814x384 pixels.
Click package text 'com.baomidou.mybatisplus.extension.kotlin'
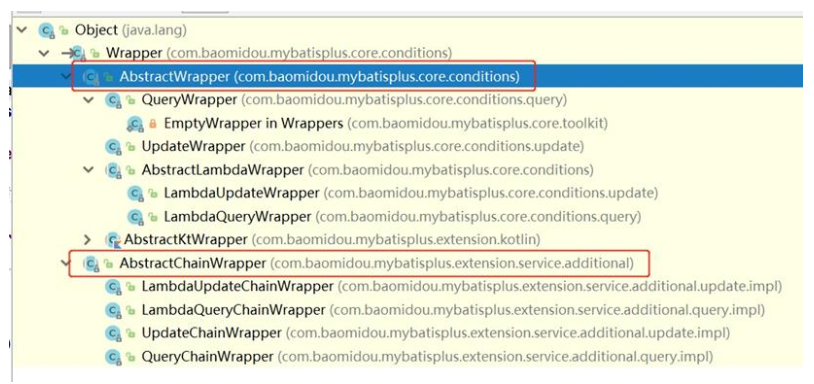396,240
